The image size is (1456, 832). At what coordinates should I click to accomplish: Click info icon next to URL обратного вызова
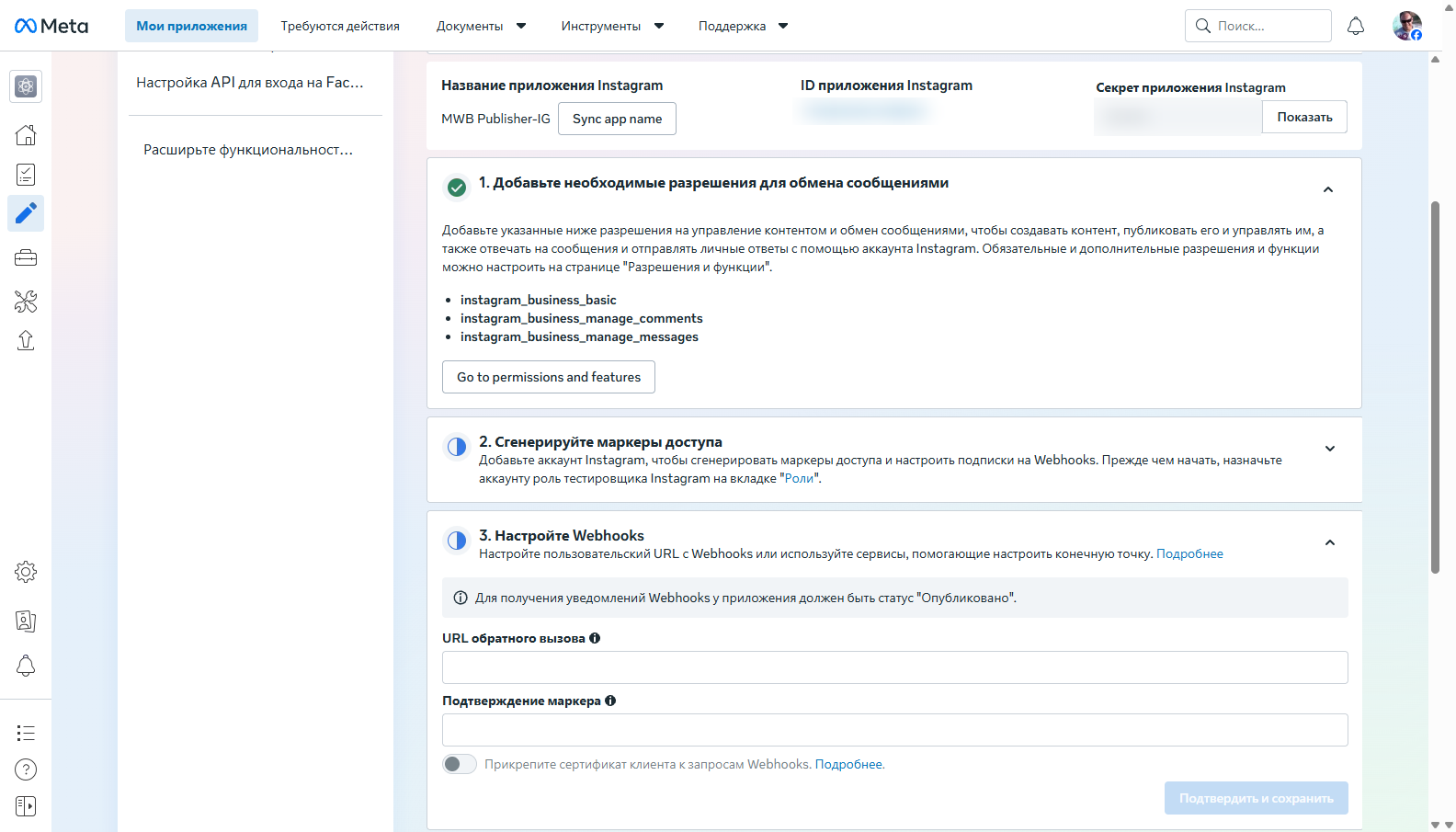coord(595,638)
